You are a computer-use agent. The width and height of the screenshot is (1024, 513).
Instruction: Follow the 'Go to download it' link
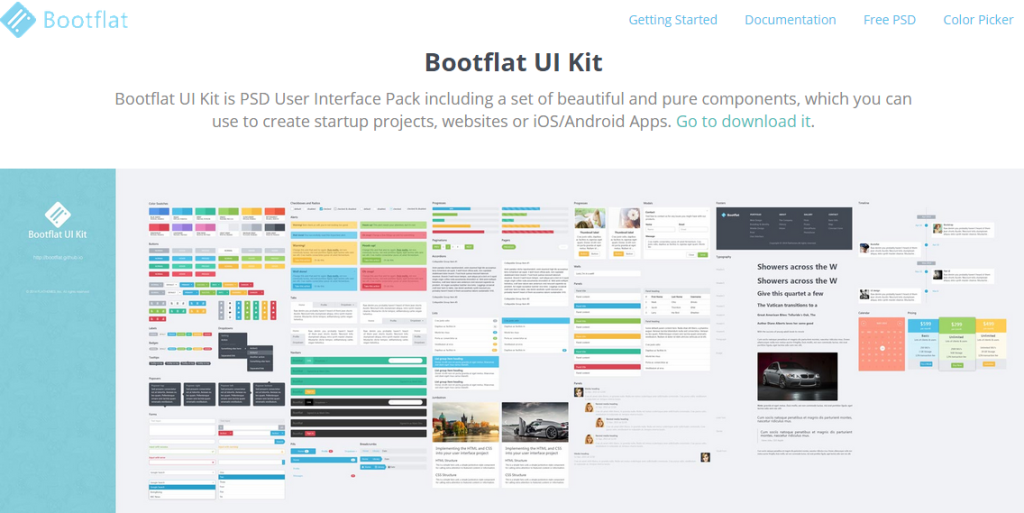743,121
